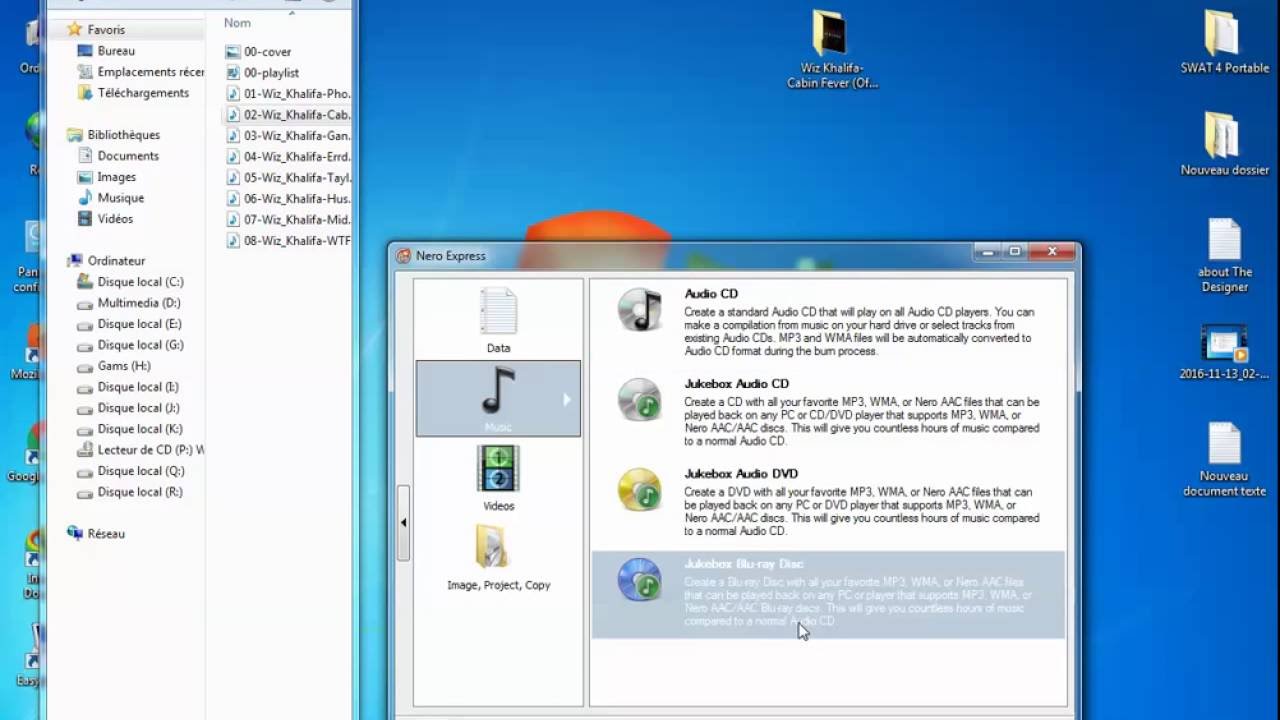Open Lecteur de CD (P:) drive
This screenshot has height=720, width=1280.
pyautogui.click(x=140, y=450)
